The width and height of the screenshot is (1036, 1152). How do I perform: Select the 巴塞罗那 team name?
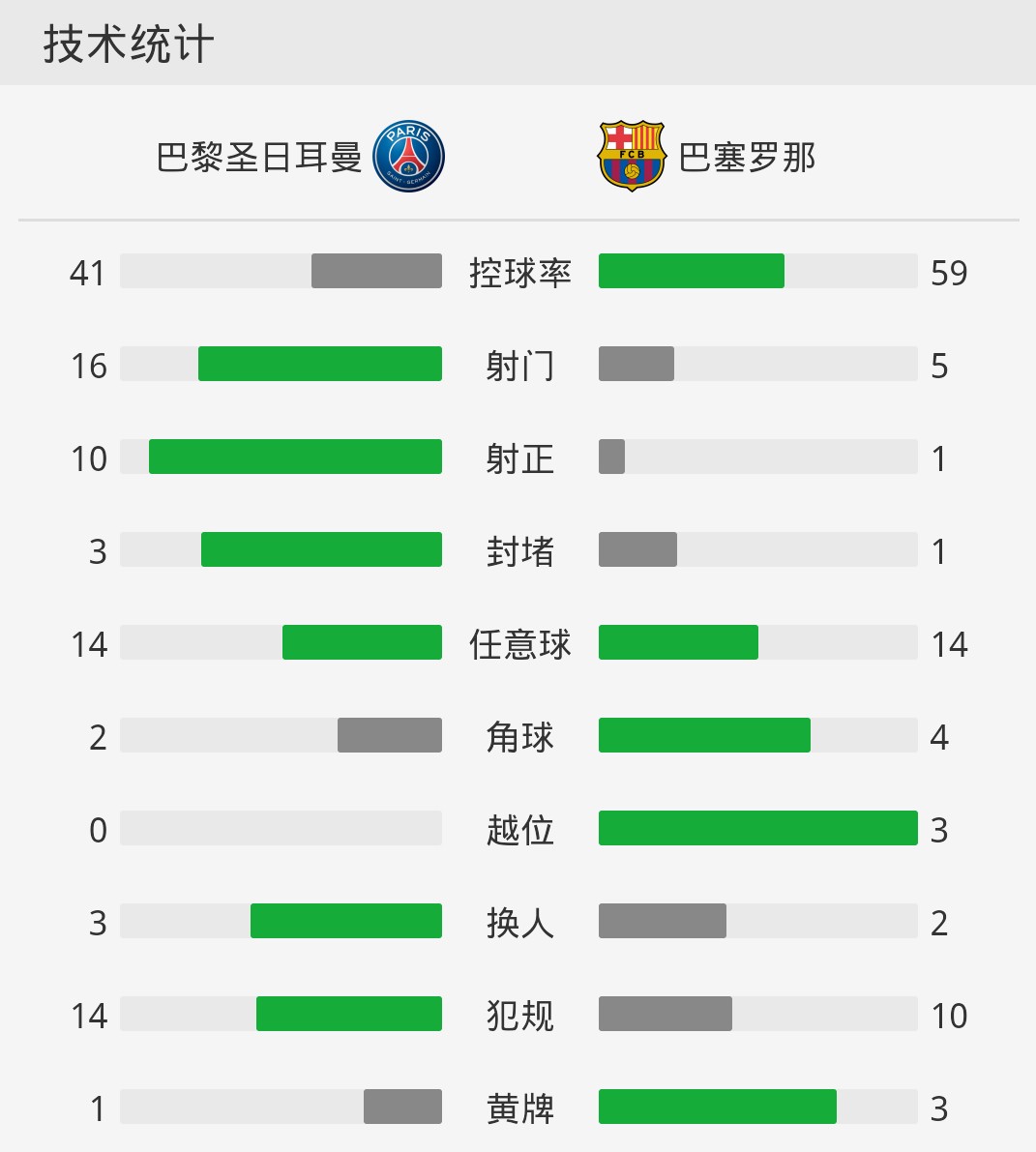[747, 158]
